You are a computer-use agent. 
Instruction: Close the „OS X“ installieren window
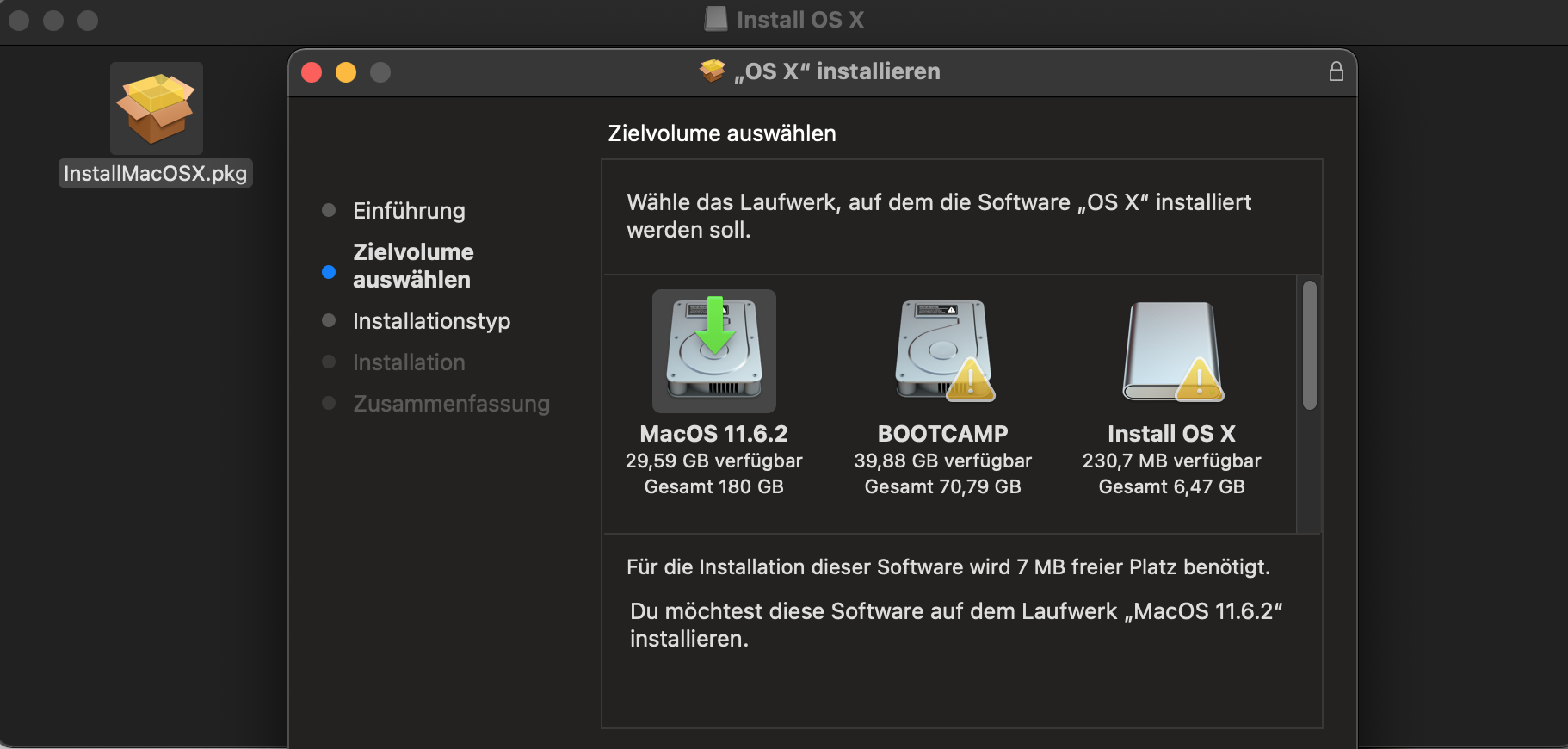[312, 72]
